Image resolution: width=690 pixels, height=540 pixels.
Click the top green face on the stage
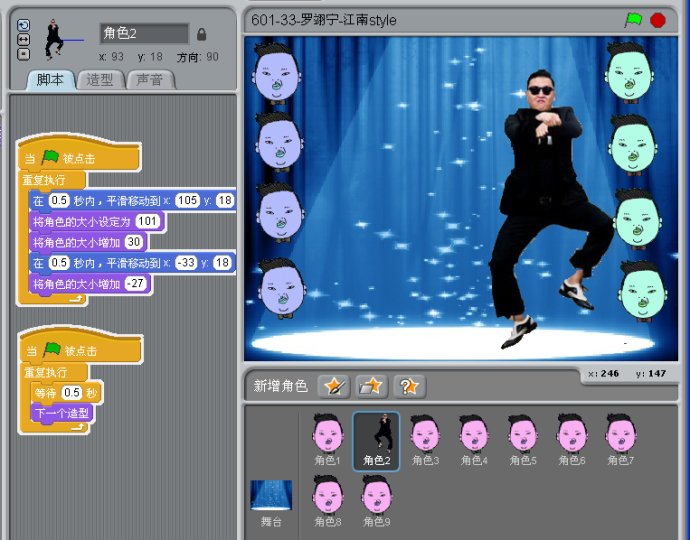[629, 73]
